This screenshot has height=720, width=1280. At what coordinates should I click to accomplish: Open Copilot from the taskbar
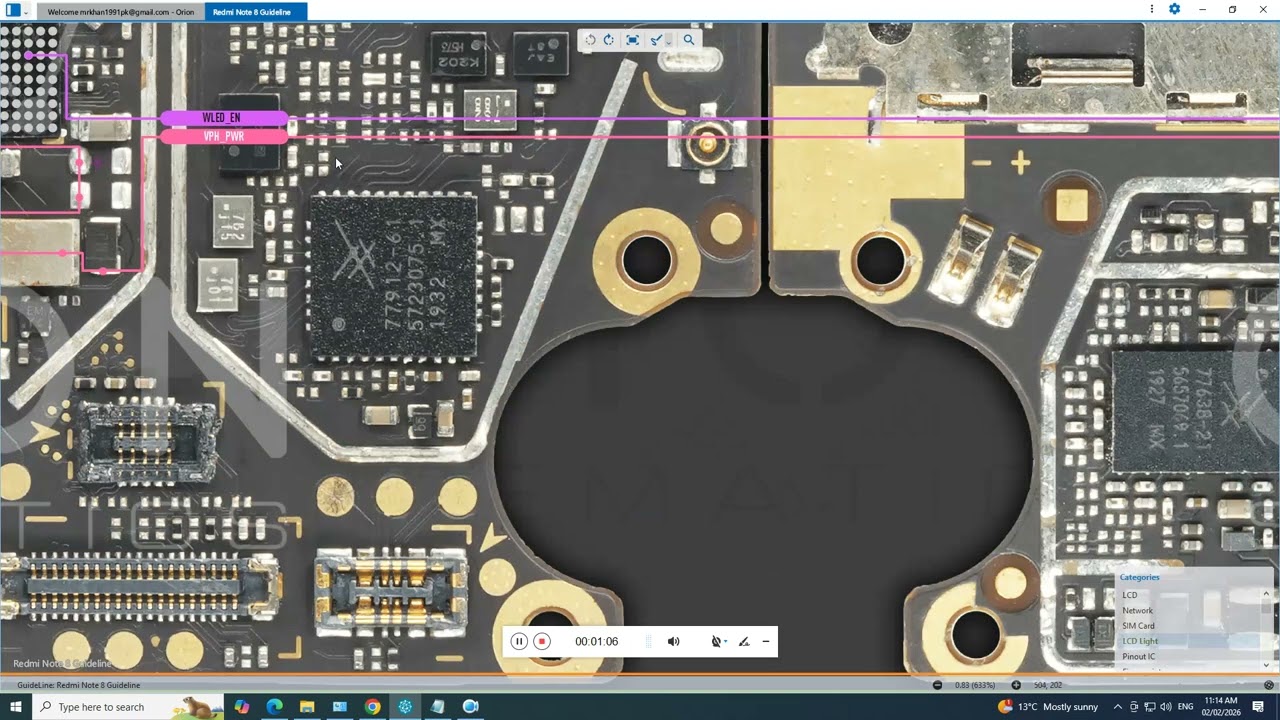pyautogui.click(x=242, y=707)
